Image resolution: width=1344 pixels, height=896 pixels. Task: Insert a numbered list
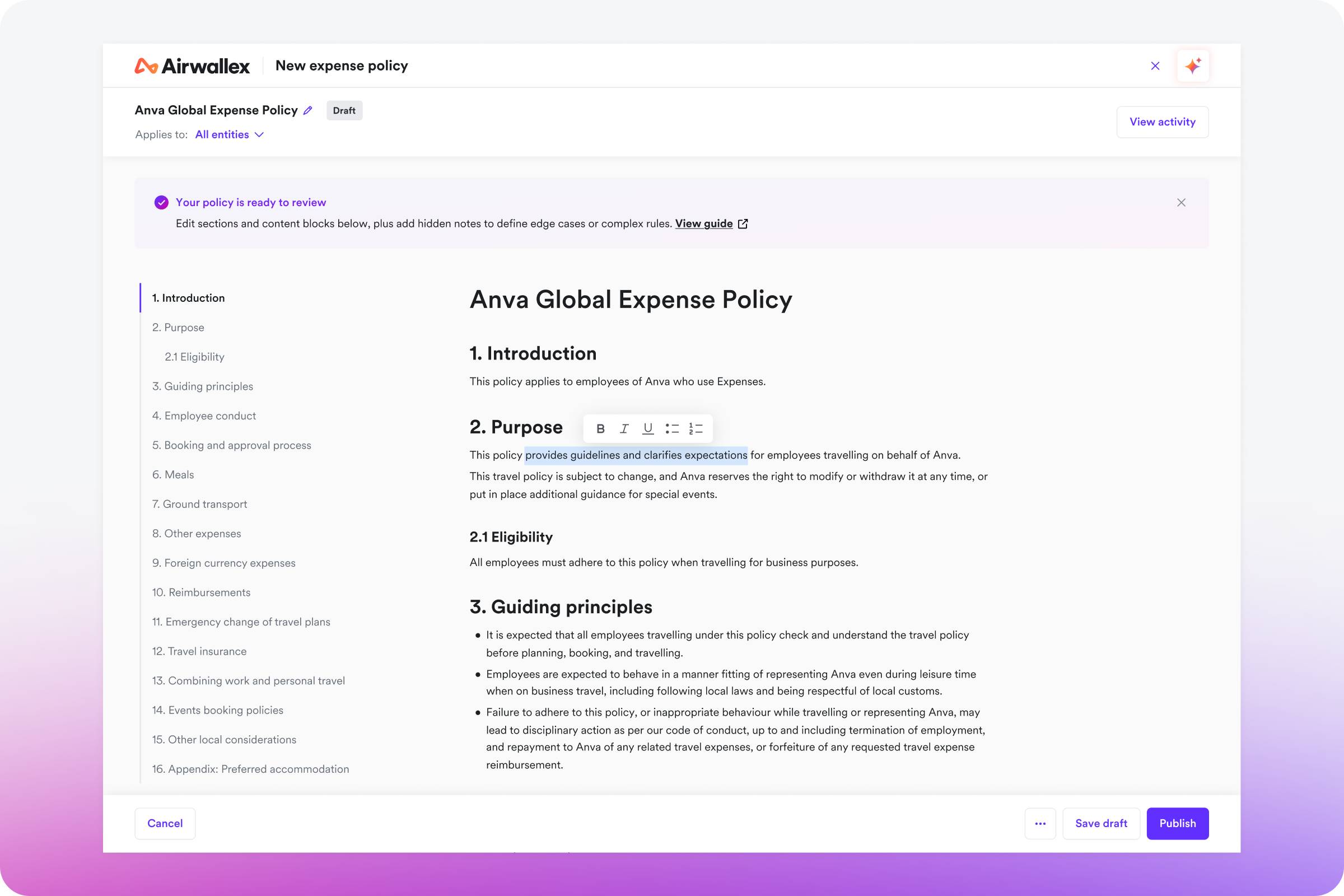(696, 428)
